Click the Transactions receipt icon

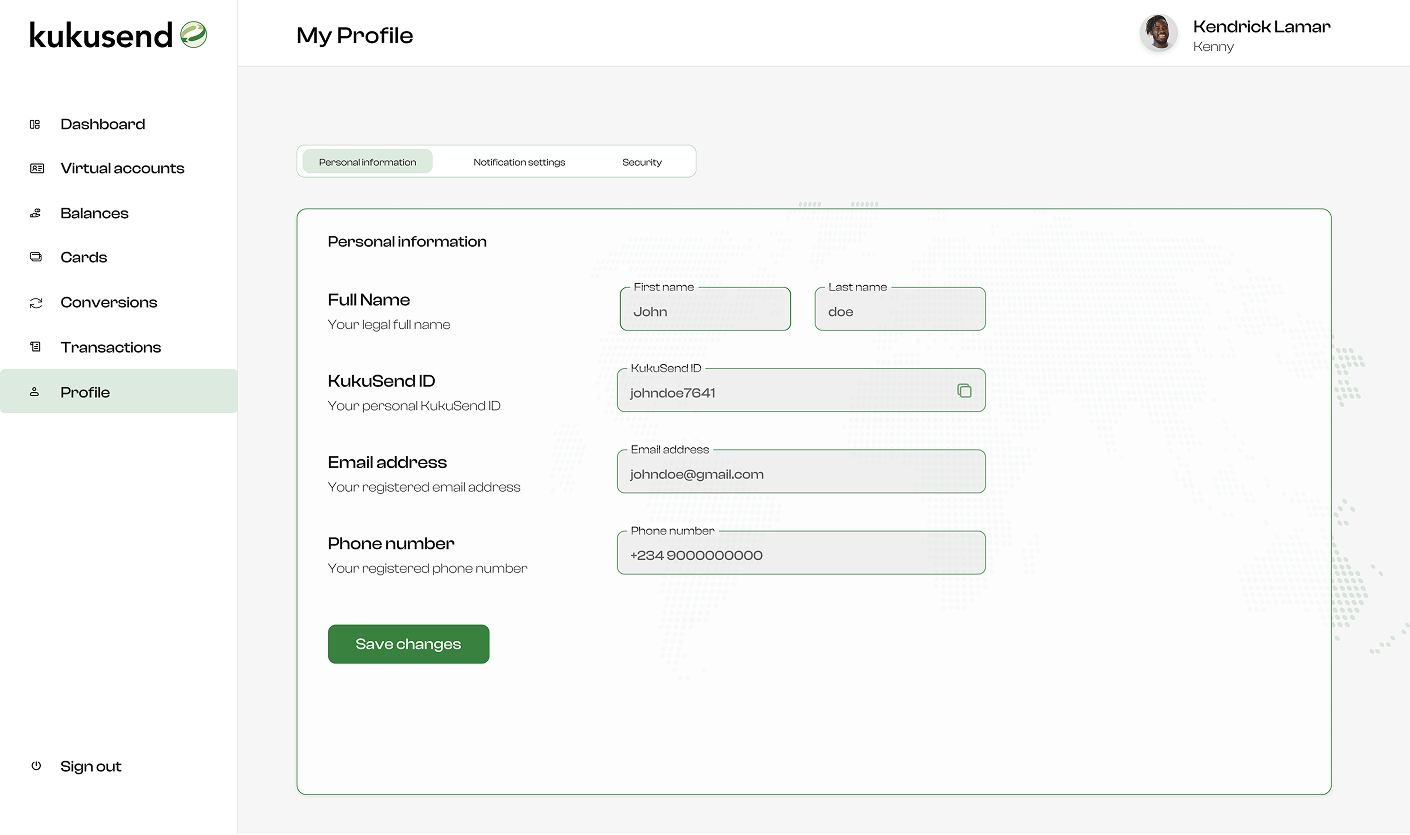coord(35,347)
